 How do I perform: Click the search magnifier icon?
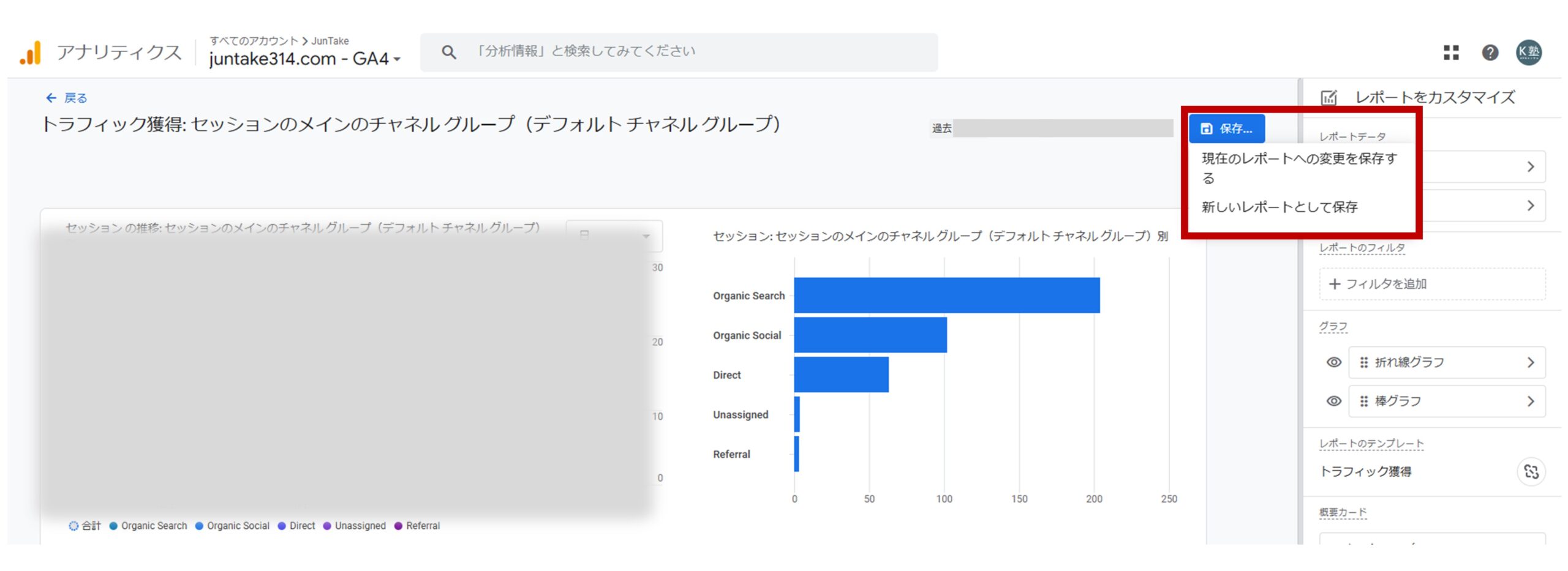pos(448,52)
